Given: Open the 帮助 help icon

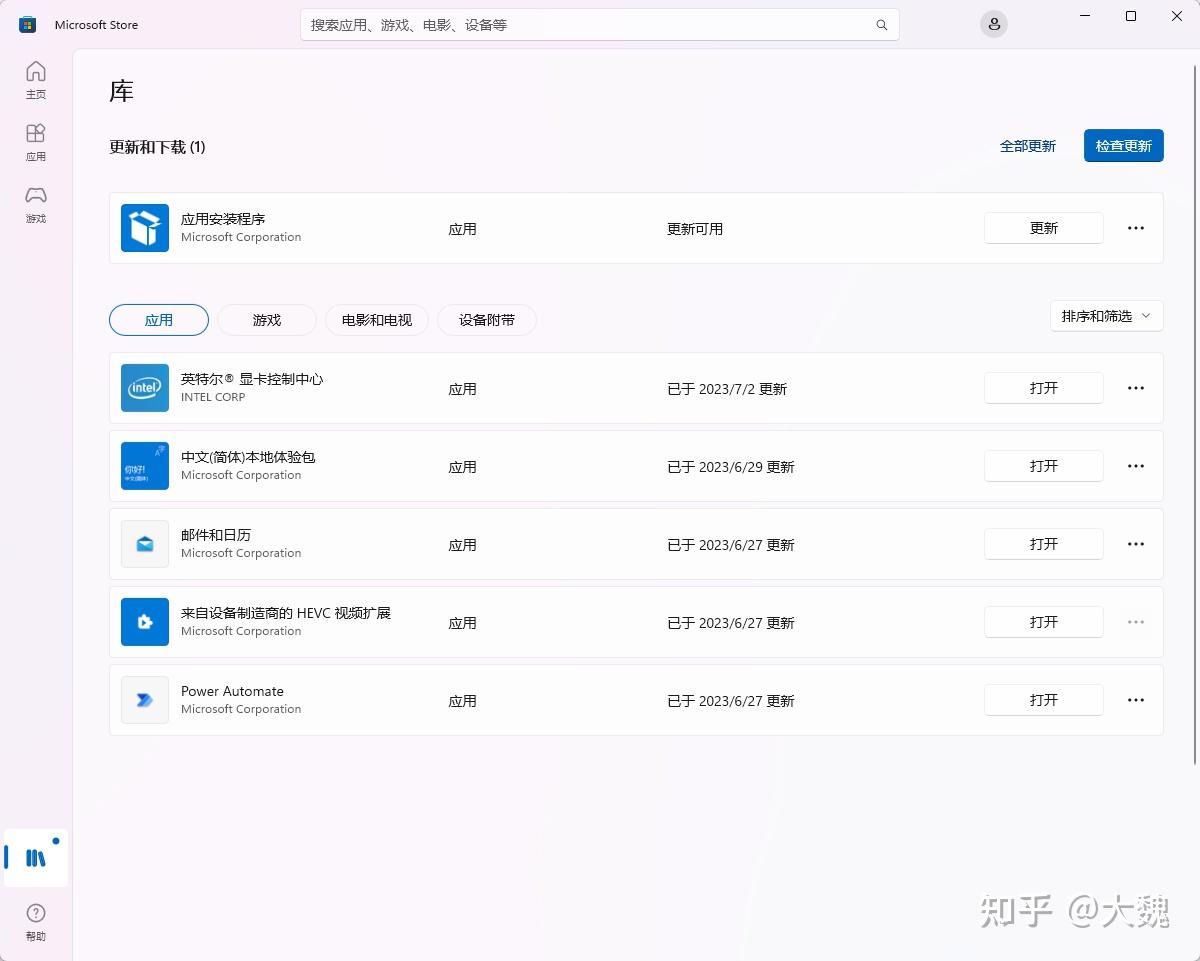Looking at the screenshot, I should (x=36, y=922).
